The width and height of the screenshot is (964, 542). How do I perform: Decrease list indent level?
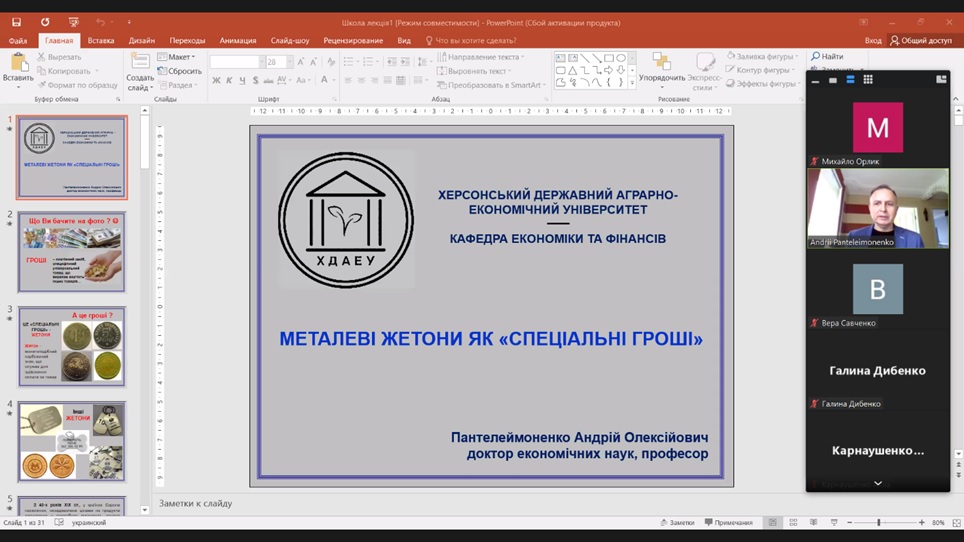(x=392, y=62)
